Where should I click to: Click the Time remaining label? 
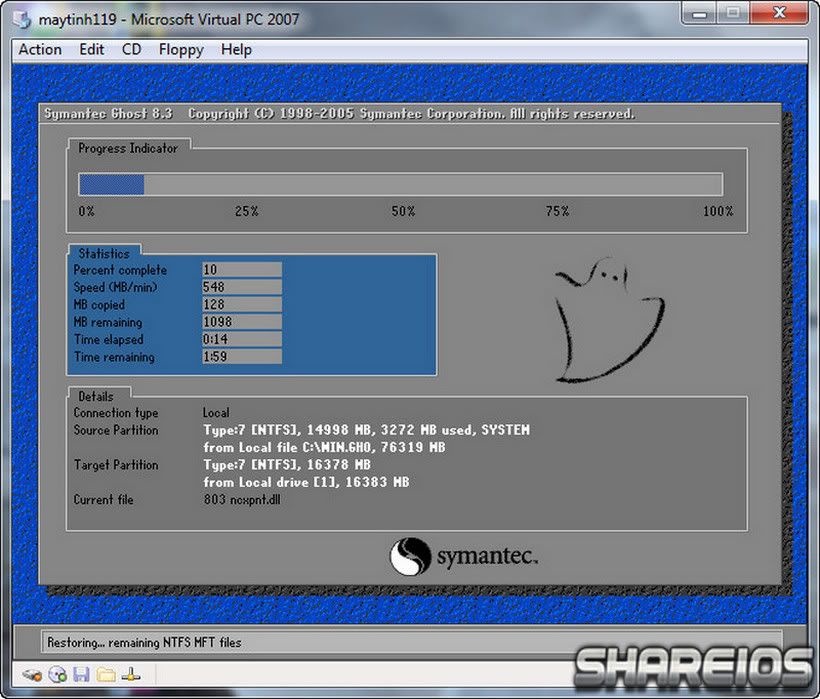[x=114, y=357]
